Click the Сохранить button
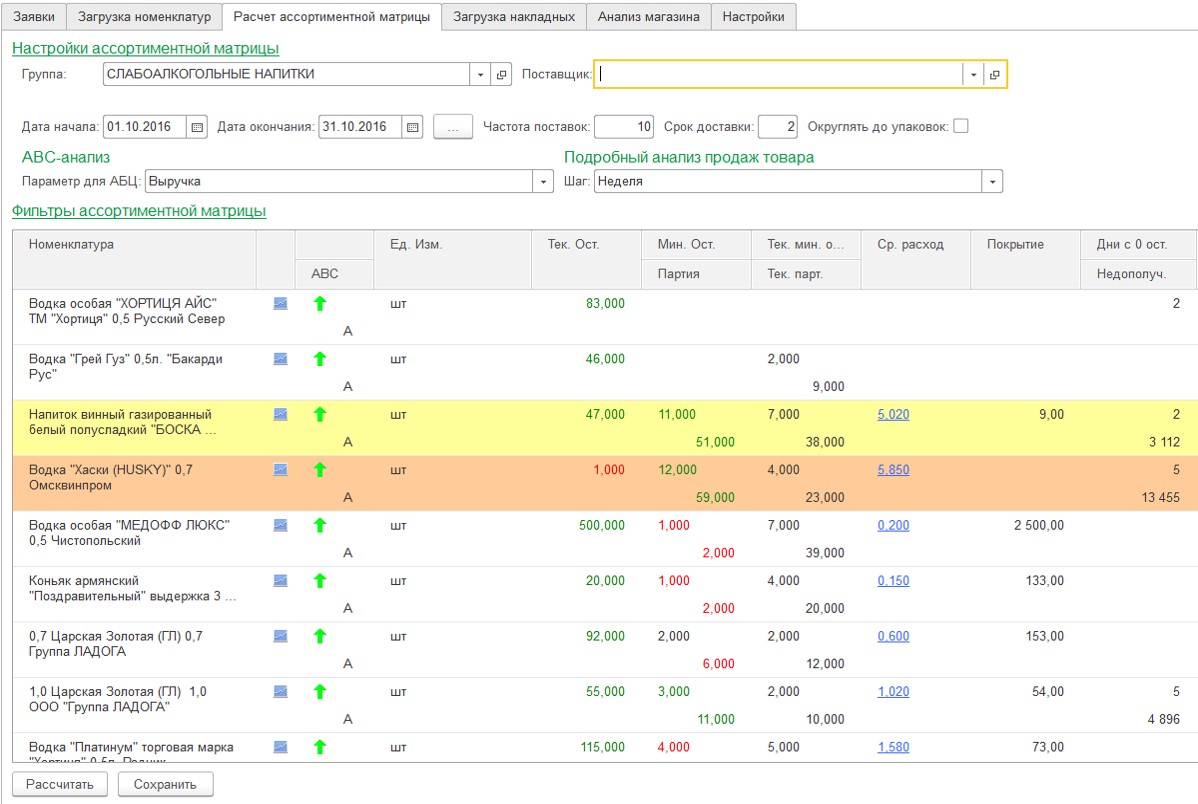1198x804 pixels. (165, 785)
